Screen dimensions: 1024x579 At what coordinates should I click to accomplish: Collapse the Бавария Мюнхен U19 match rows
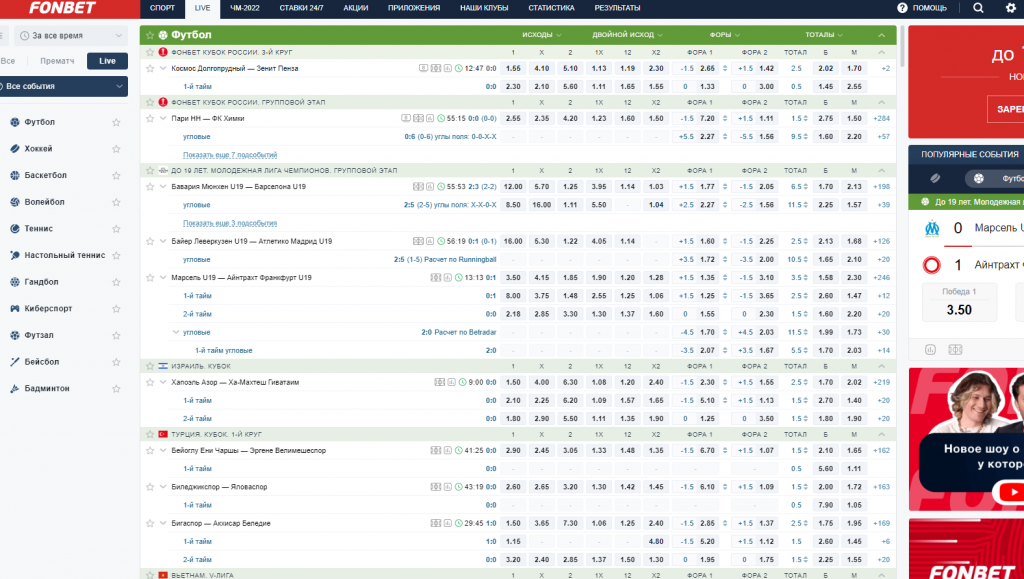coord(163,187)
